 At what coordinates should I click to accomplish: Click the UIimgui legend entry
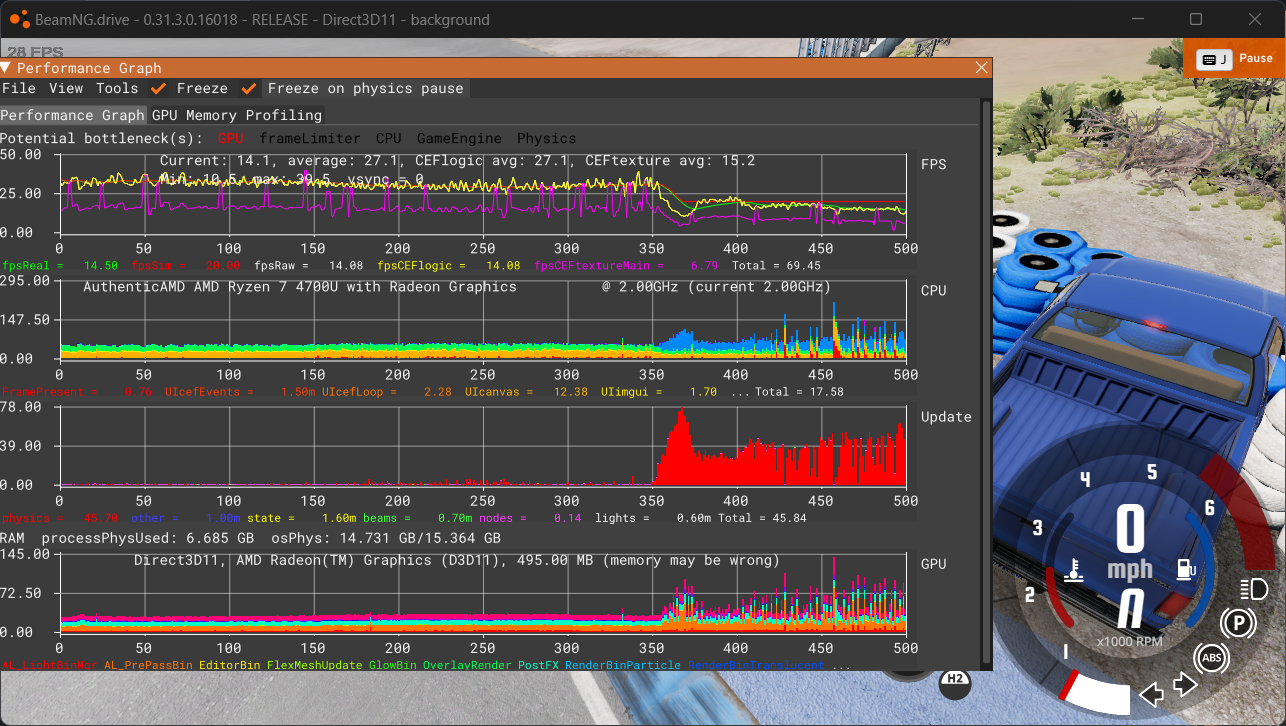click(658, 392)
